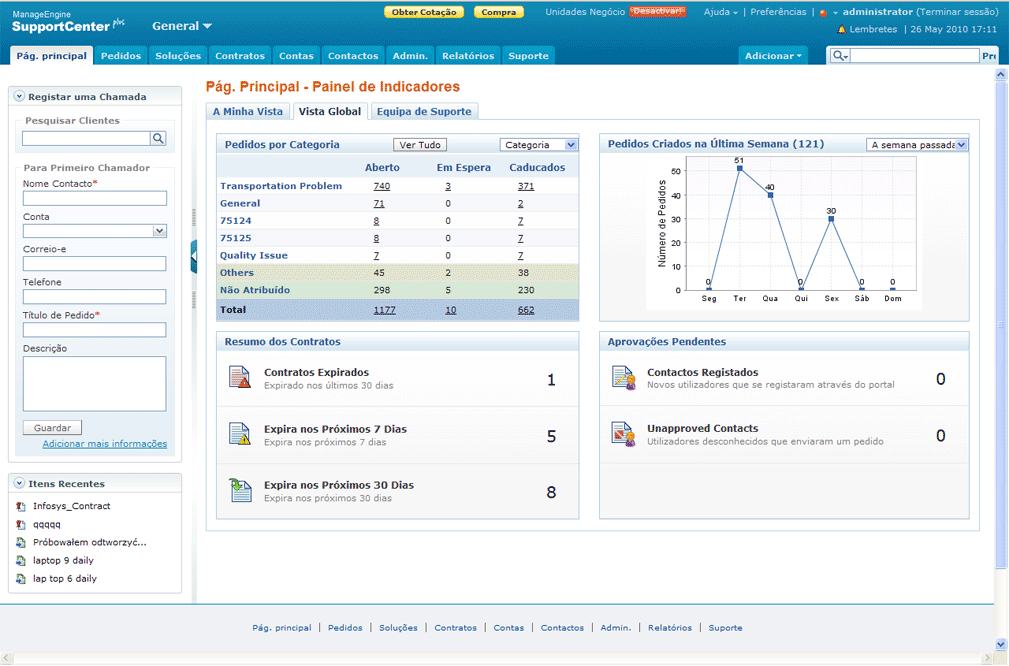Open the General portal dropdown
This screenshot has width=1009, height=666.
tap(182, 26)
